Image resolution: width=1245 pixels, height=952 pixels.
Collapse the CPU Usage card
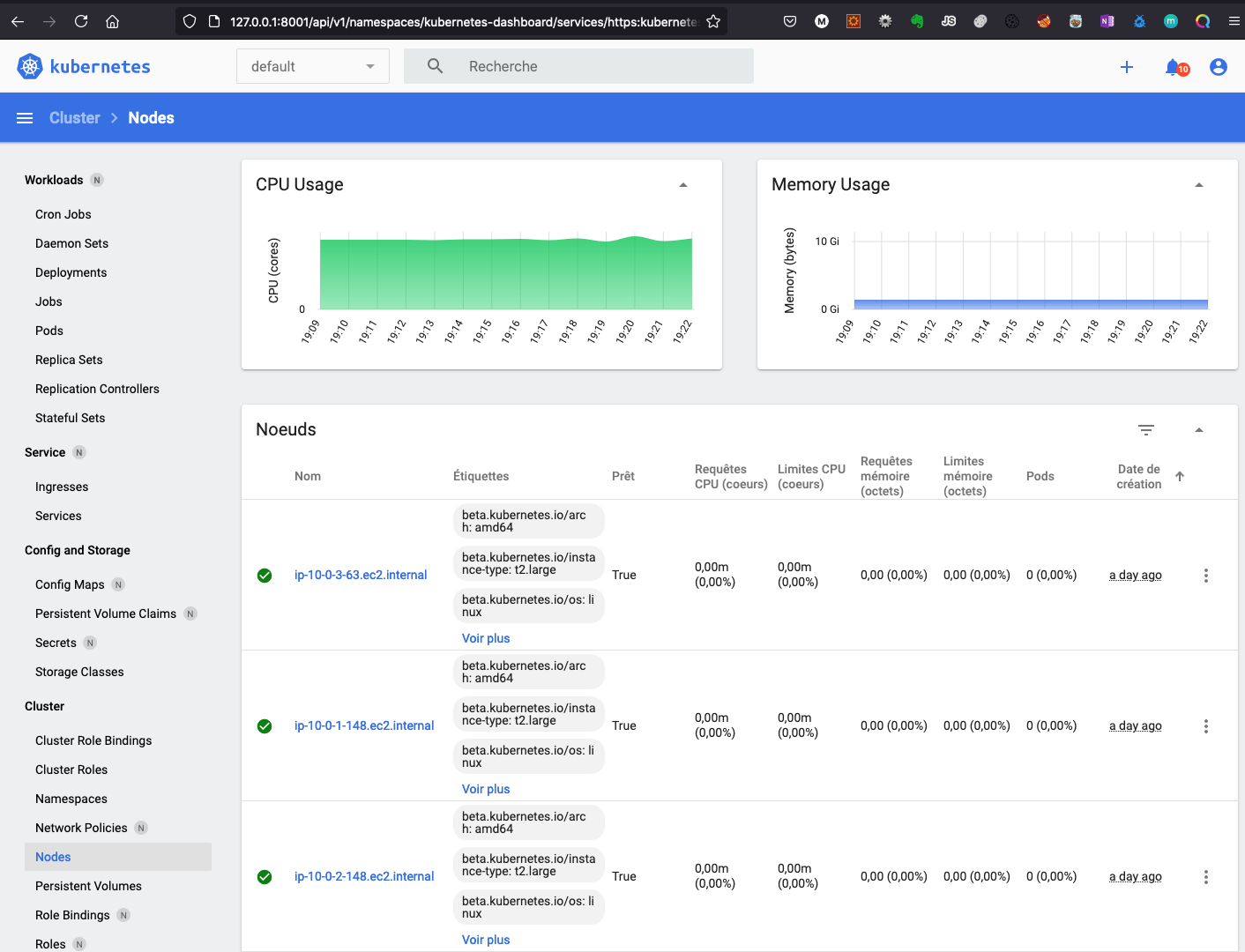coord(682,185)
